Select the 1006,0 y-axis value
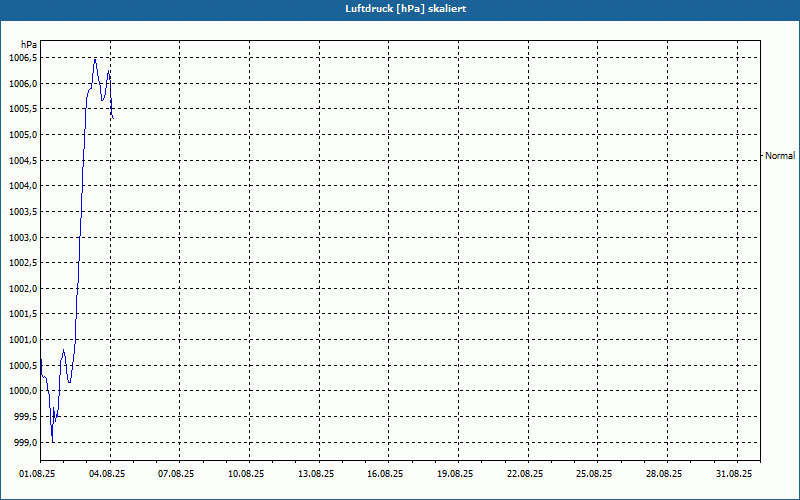This screenshot has height=500, width=800. [x=23, y=83]
